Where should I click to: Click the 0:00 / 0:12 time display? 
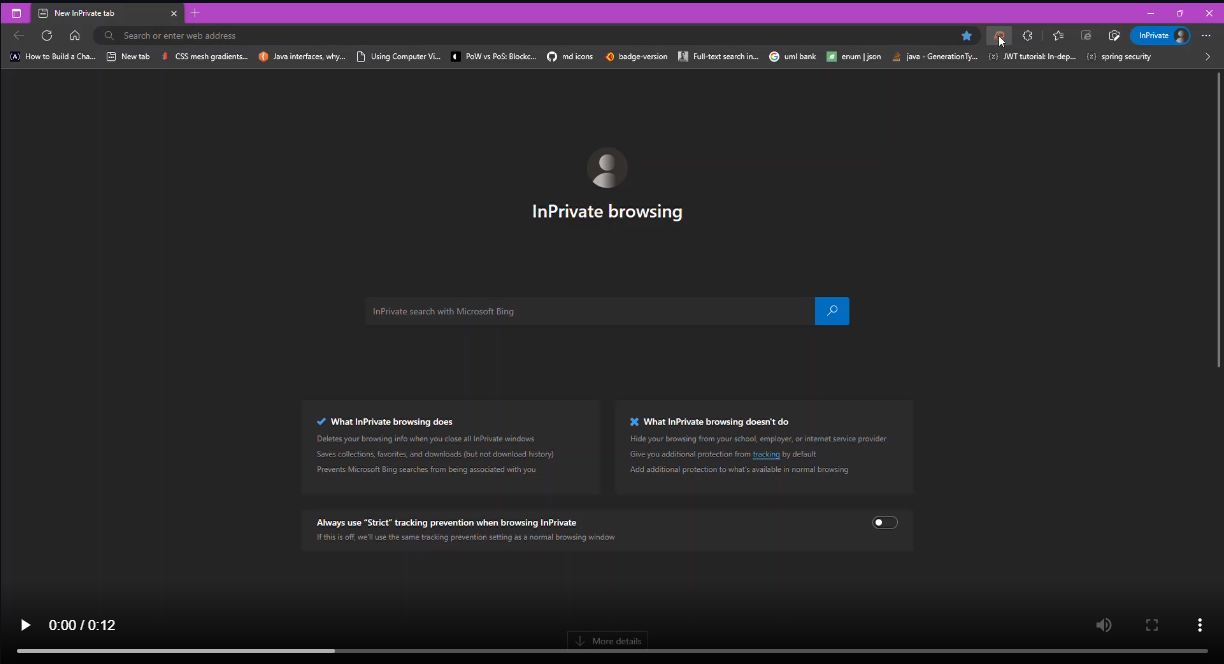tap(82, 625)
